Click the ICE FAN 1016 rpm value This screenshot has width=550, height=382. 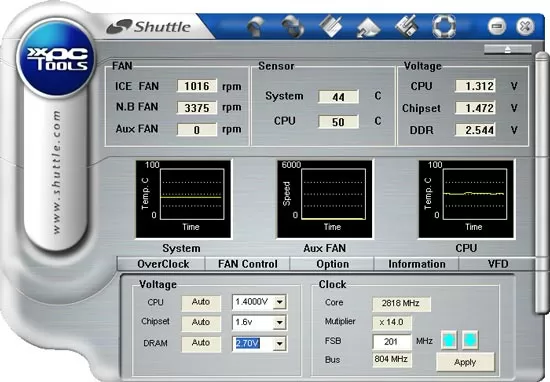(197, 86)
